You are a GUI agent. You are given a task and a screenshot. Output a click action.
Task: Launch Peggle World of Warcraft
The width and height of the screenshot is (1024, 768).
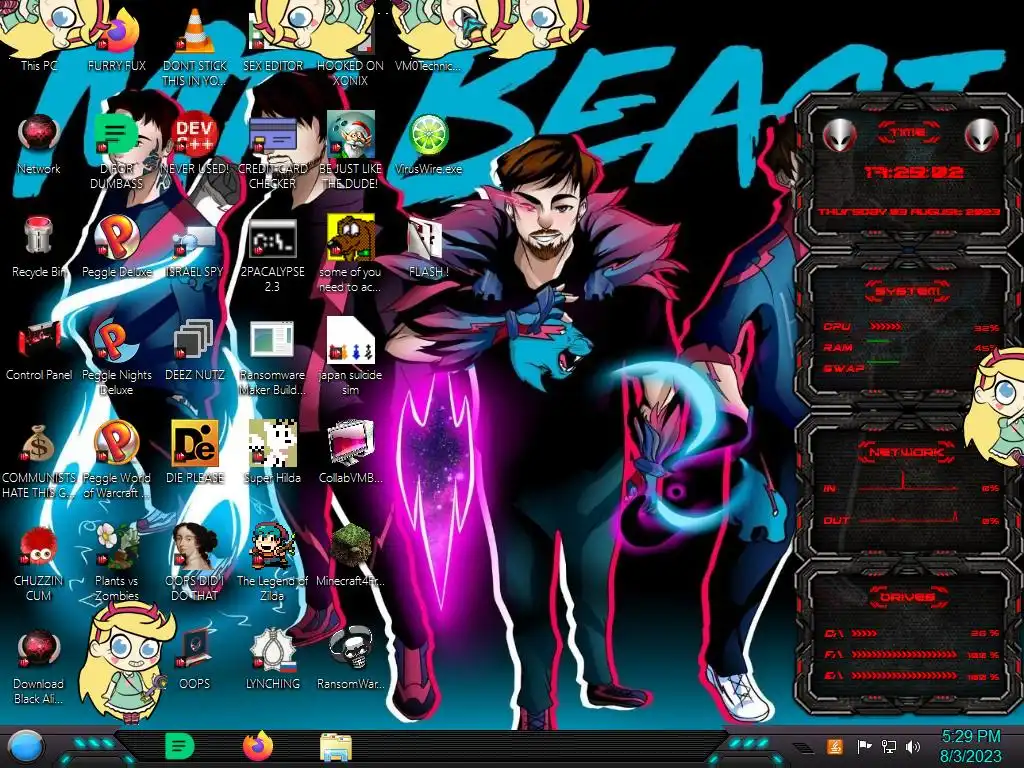pyautogui.click(x=117, y=460)
